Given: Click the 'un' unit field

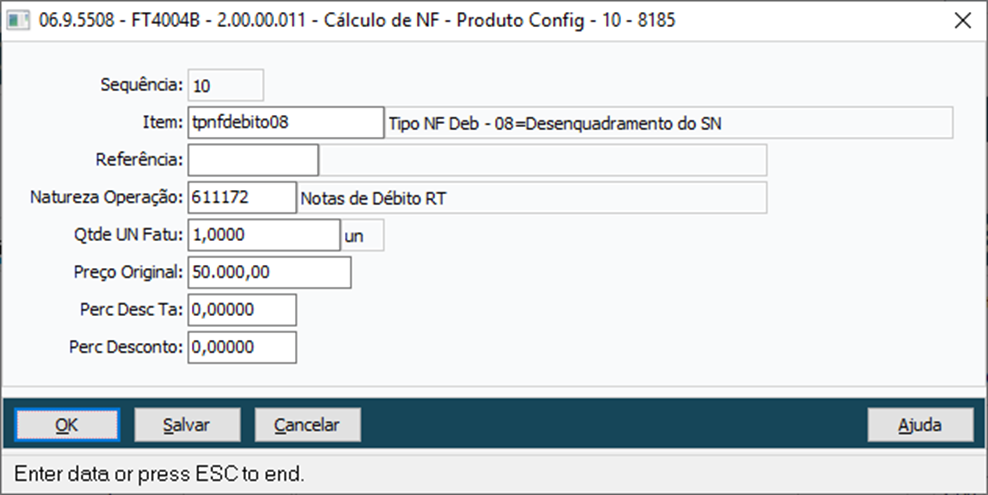Looking at the screenshot, I should [362, 235].
